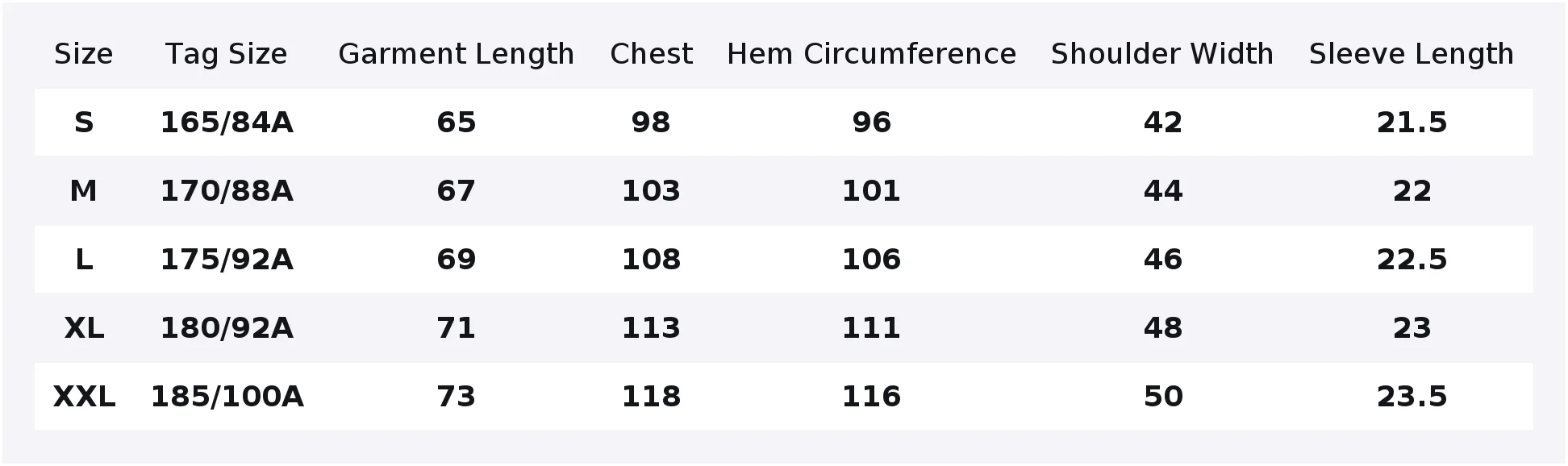Select the XXL size row label
The image size is (1568, 466).
(x=84, y=397)
